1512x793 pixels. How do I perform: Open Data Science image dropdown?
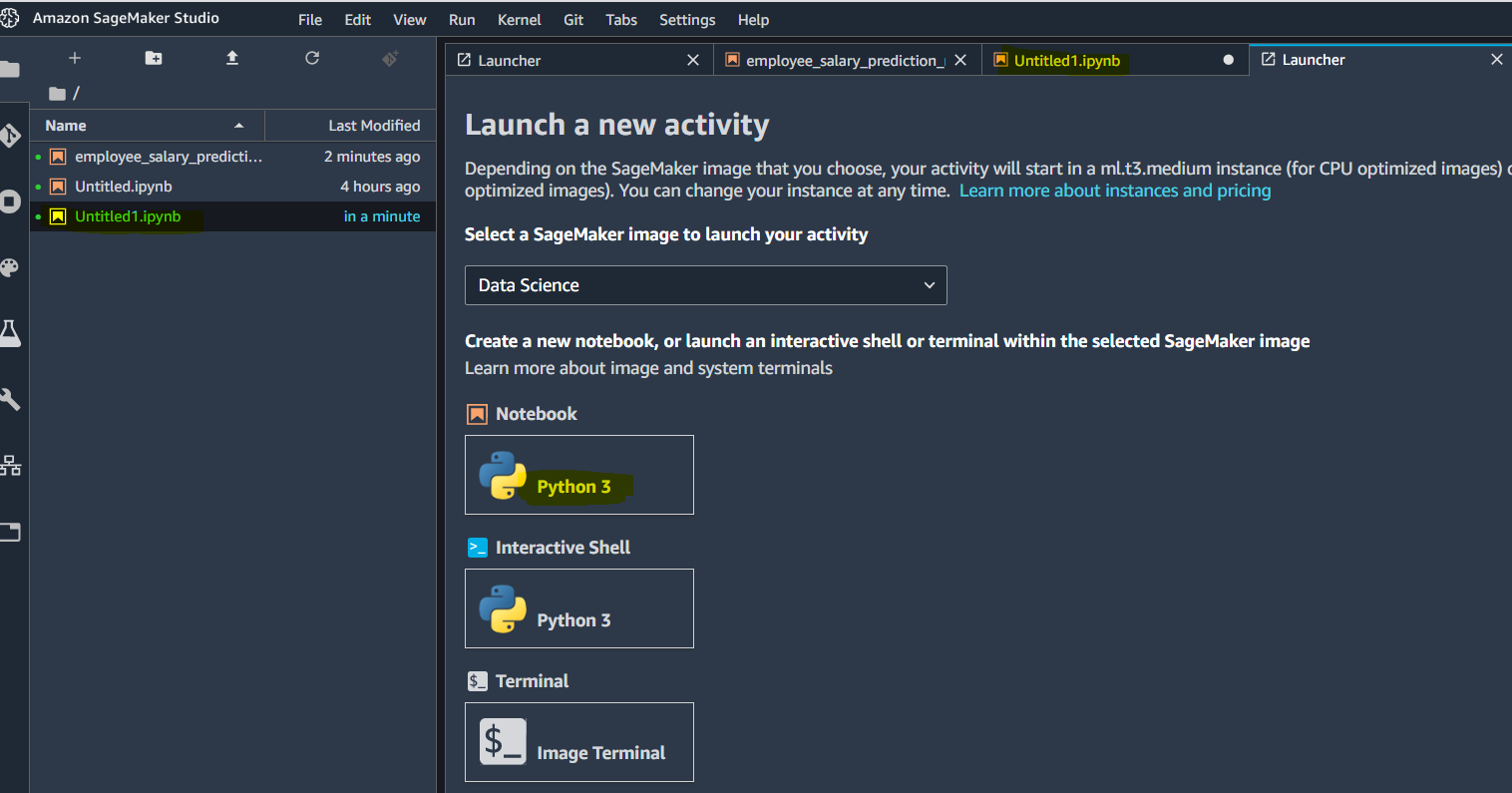point(706,285)
